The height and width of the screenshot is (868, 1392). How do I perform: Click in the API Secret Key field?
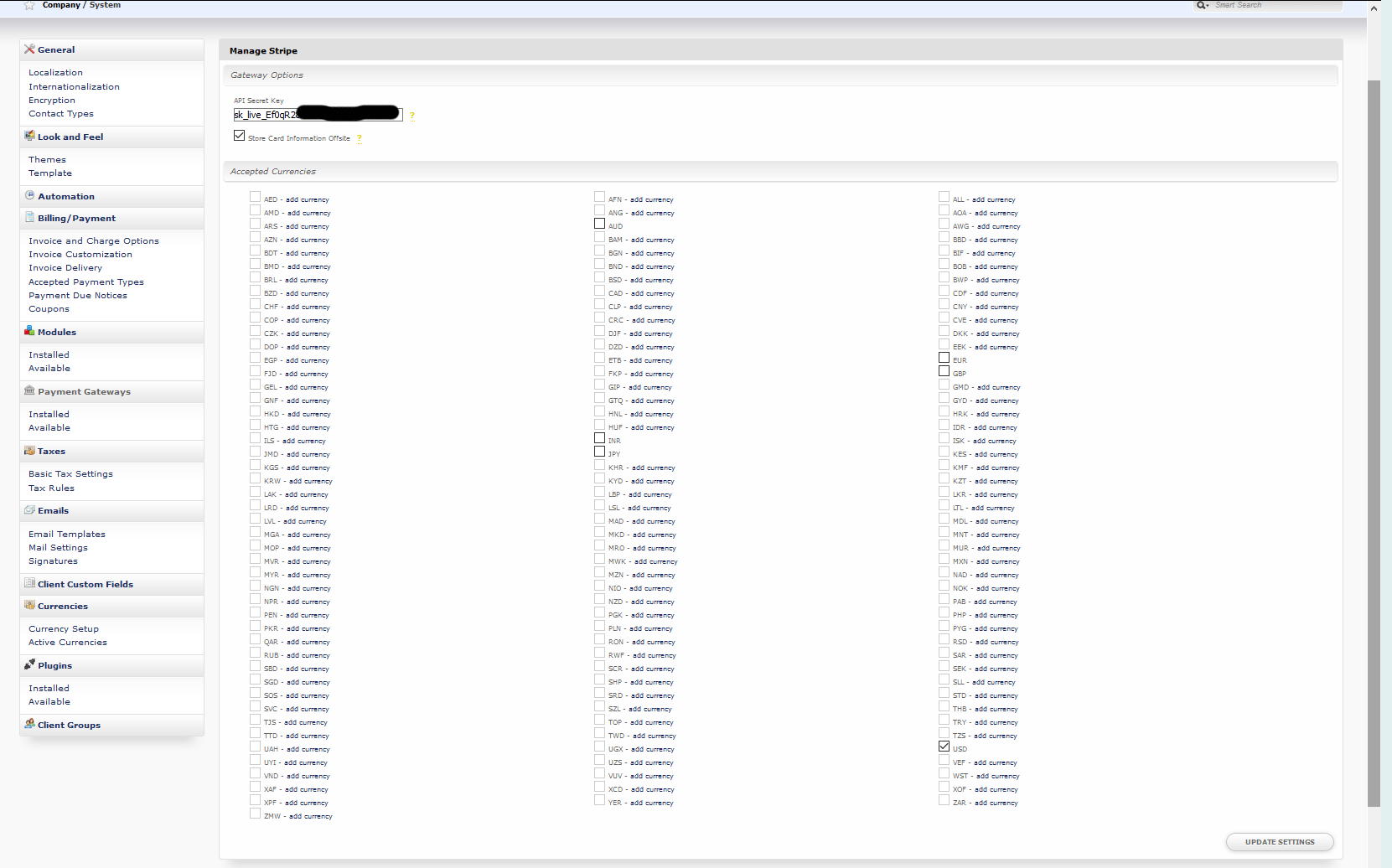pos(318,115)
